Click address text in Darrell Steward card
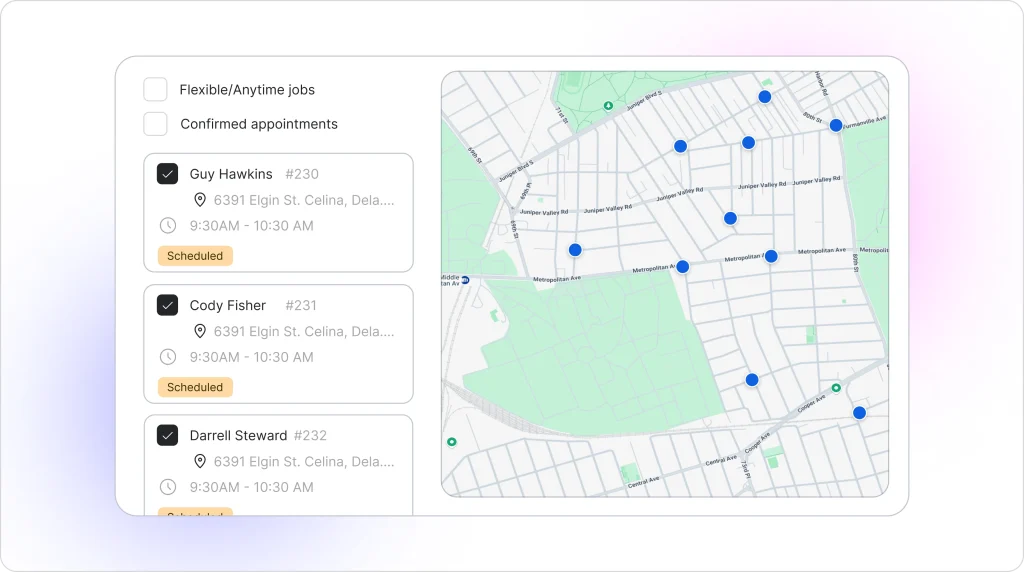The width and height of the screenshot is (1024, 572). (x=304, y=461)
